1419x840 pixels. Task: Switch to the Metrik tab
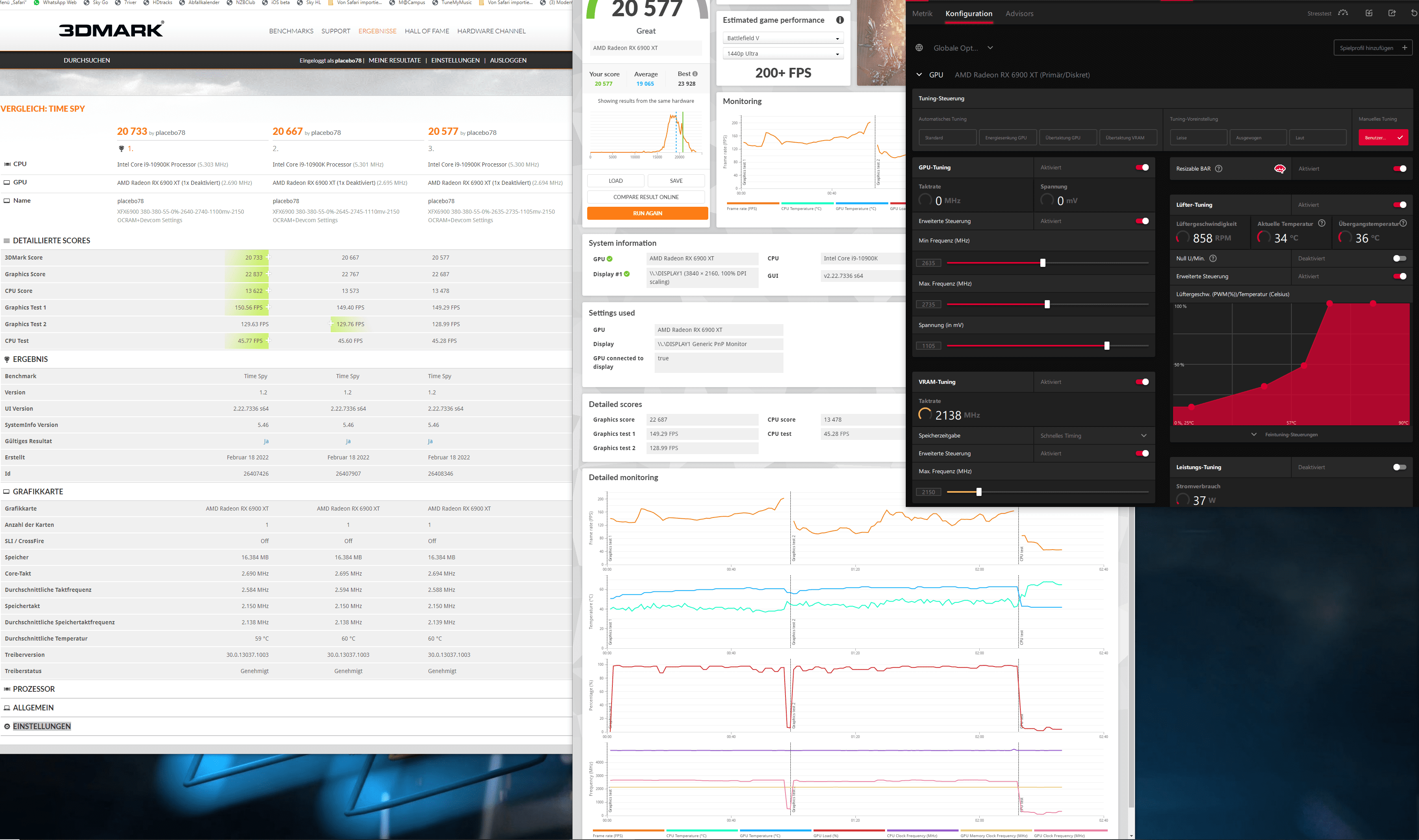click(922, 13)
